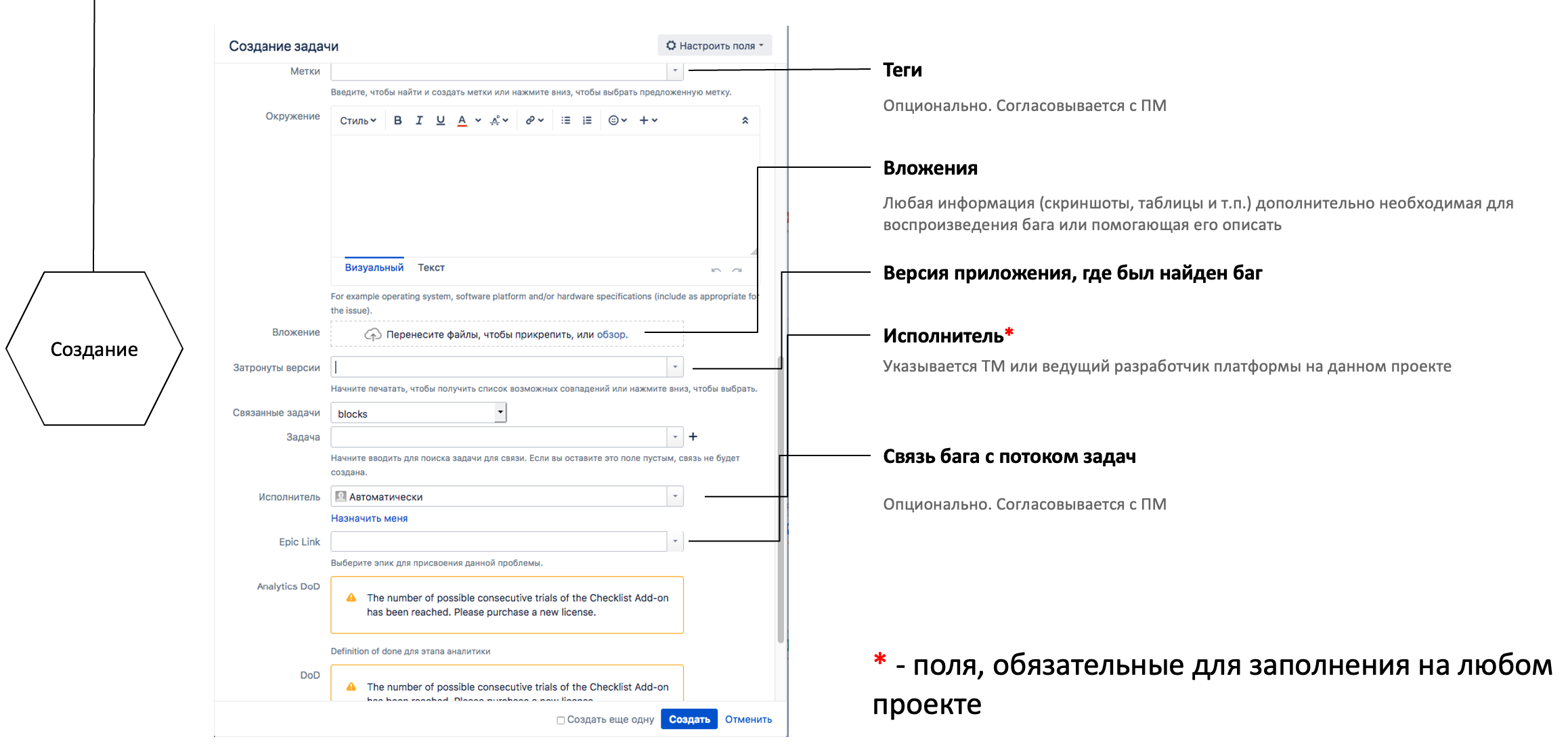The width and height of the screenshot is (1568, 756).
Task: Expand the Связанные задачи blocks dropdown
Action: point(500,412)
